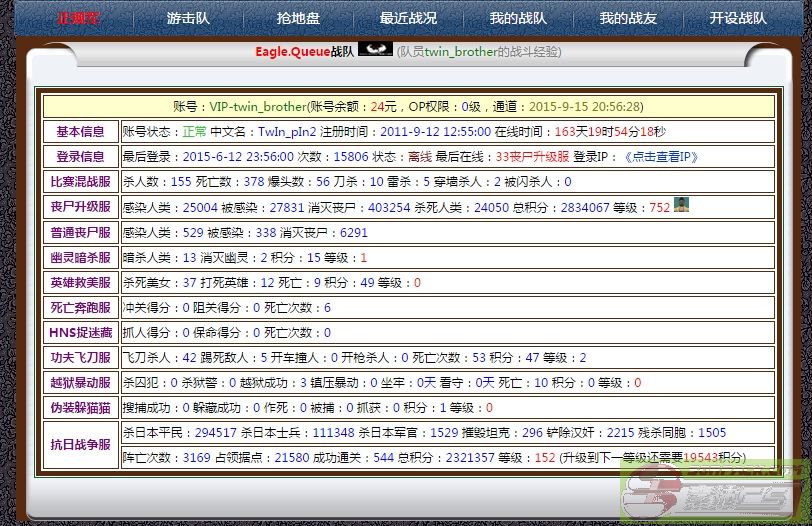Switch to the 游击队 tab
812x526 pixels.
(187, 18)
